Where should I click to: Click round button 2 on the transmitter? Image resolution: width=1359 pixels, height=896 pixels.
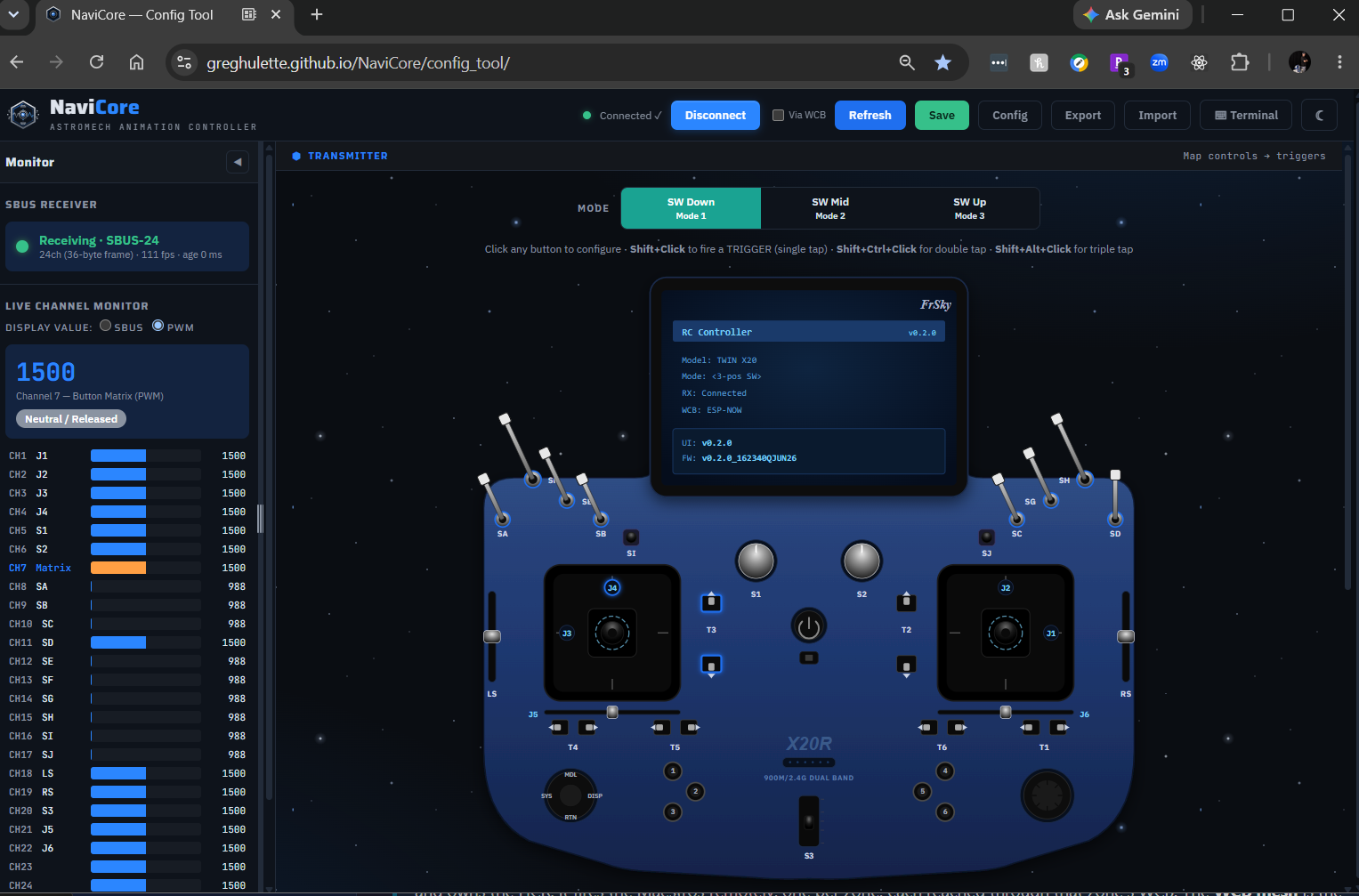click(696, 791)
